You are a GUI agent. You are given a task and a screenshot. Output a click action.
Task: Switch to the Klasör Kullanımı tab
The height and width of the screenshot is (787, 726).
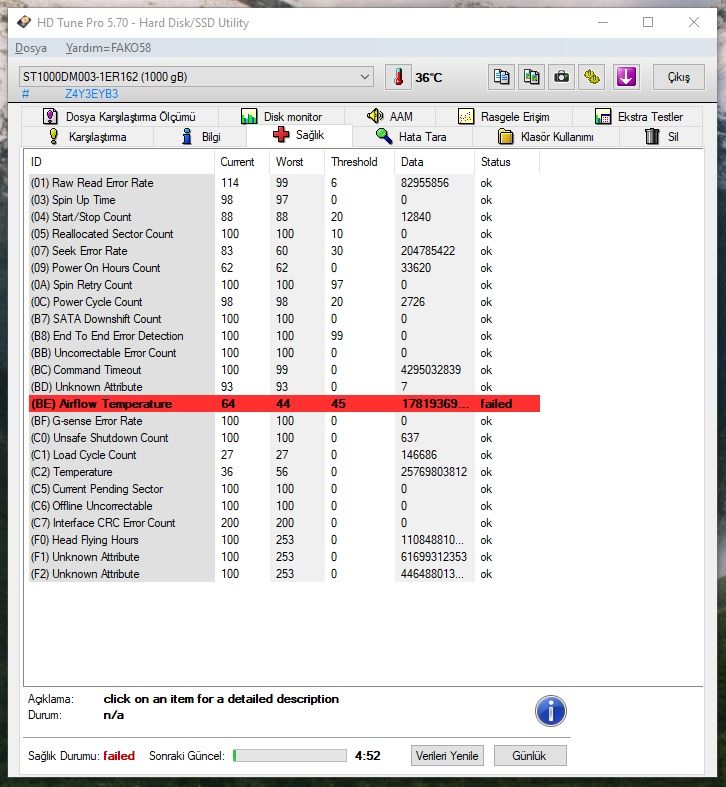click(x=546, y=137)
